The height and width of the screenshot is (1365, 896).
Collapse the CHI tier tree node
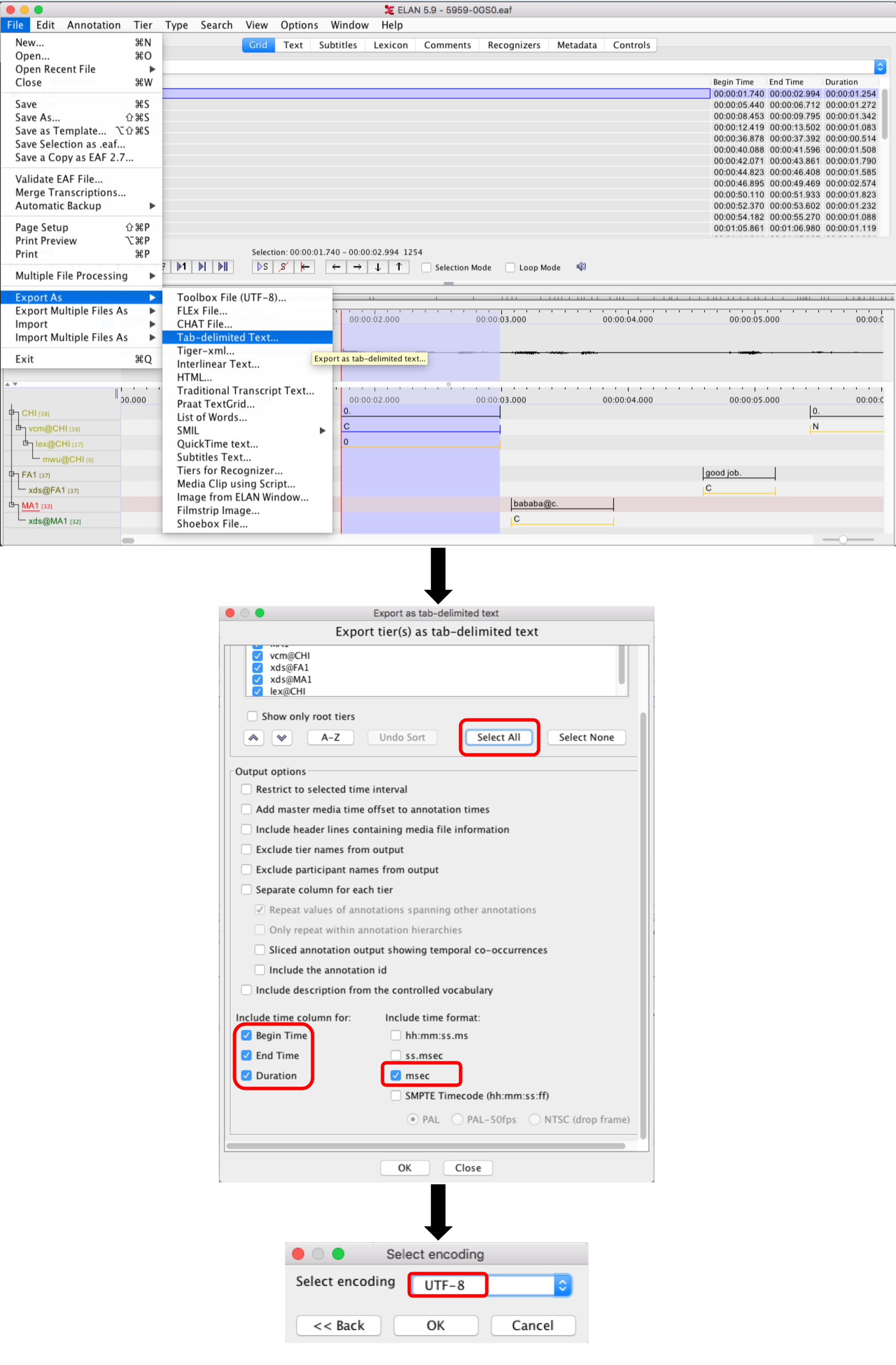pyautogui.click(x=11, y=412)
